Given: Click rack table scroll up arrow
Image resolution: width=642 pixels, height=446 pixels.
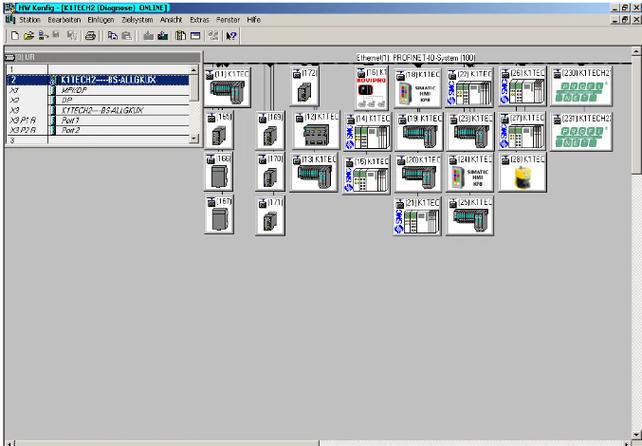Looking at the screenshot, I should 194,70.
